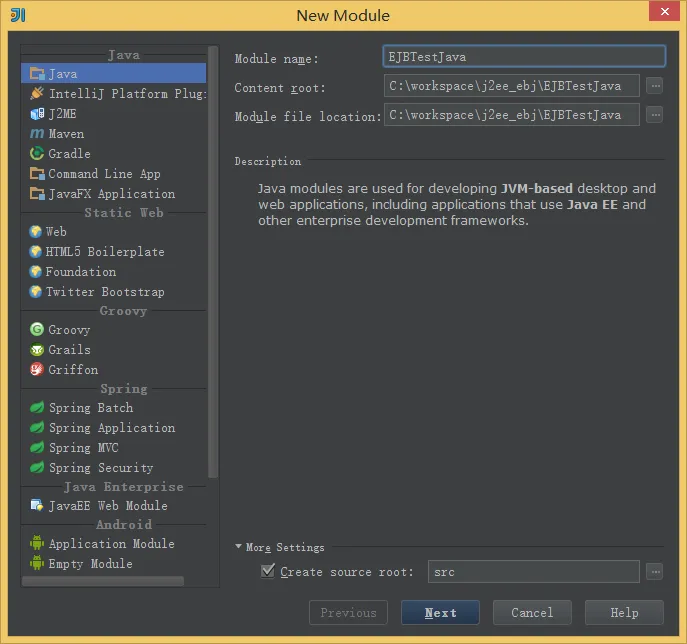
Task: Click the IntelliJ Platform Plugin icon
Action: pos(37,93)
